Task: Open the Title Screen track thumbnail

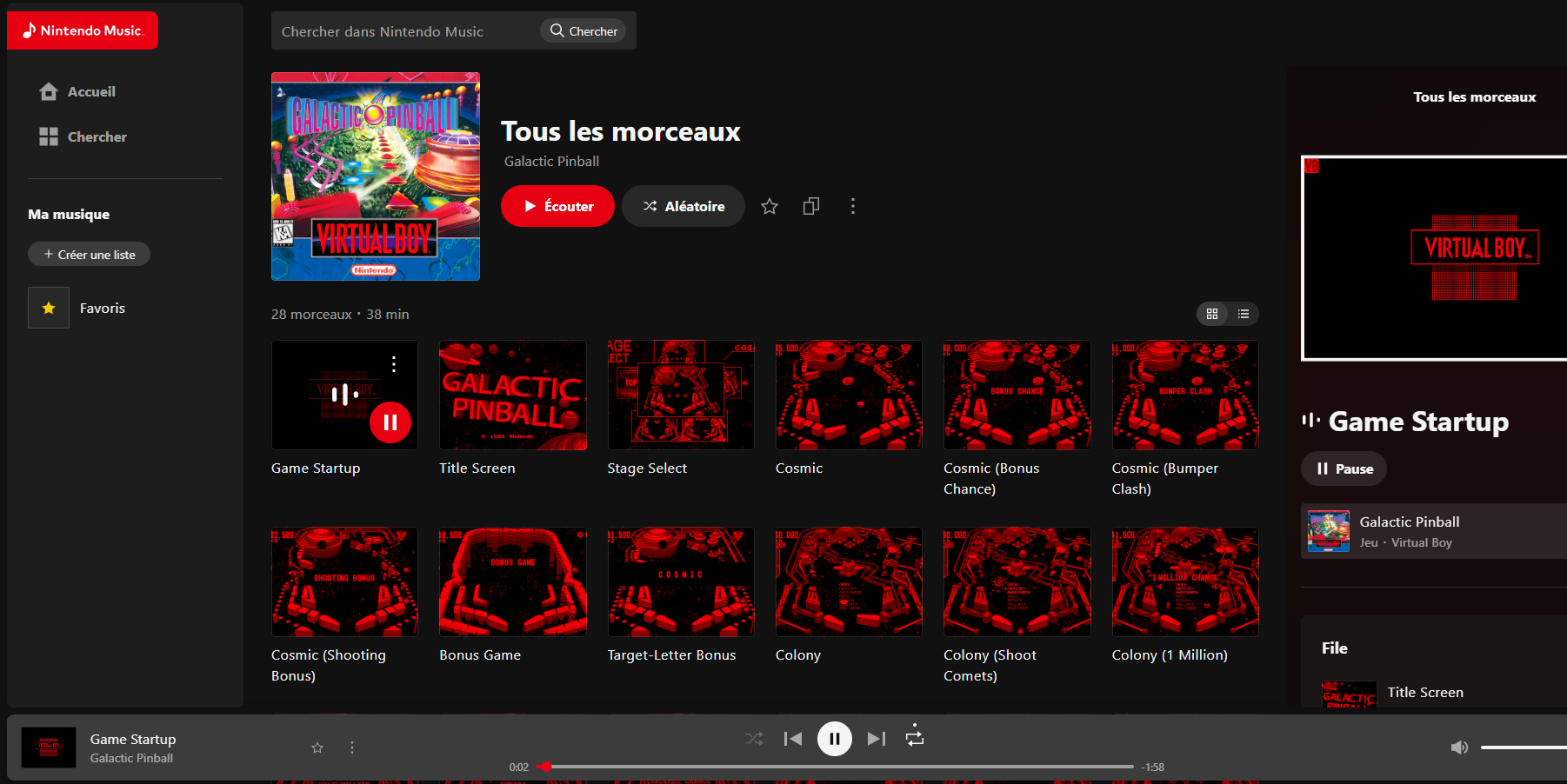Action: point(513,395)
